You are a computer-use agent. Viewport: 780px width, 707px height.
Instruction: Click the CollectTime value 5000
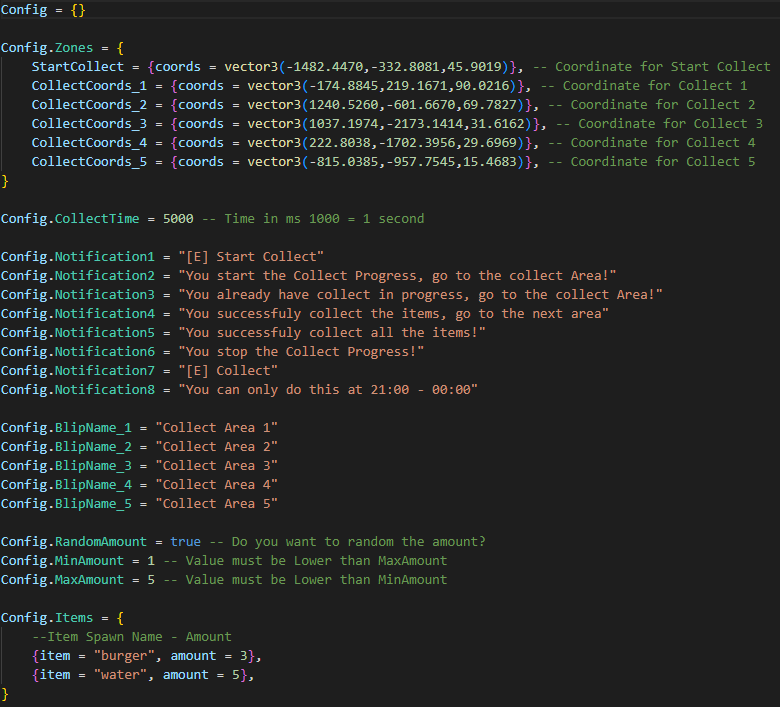[x=178, y=218]
